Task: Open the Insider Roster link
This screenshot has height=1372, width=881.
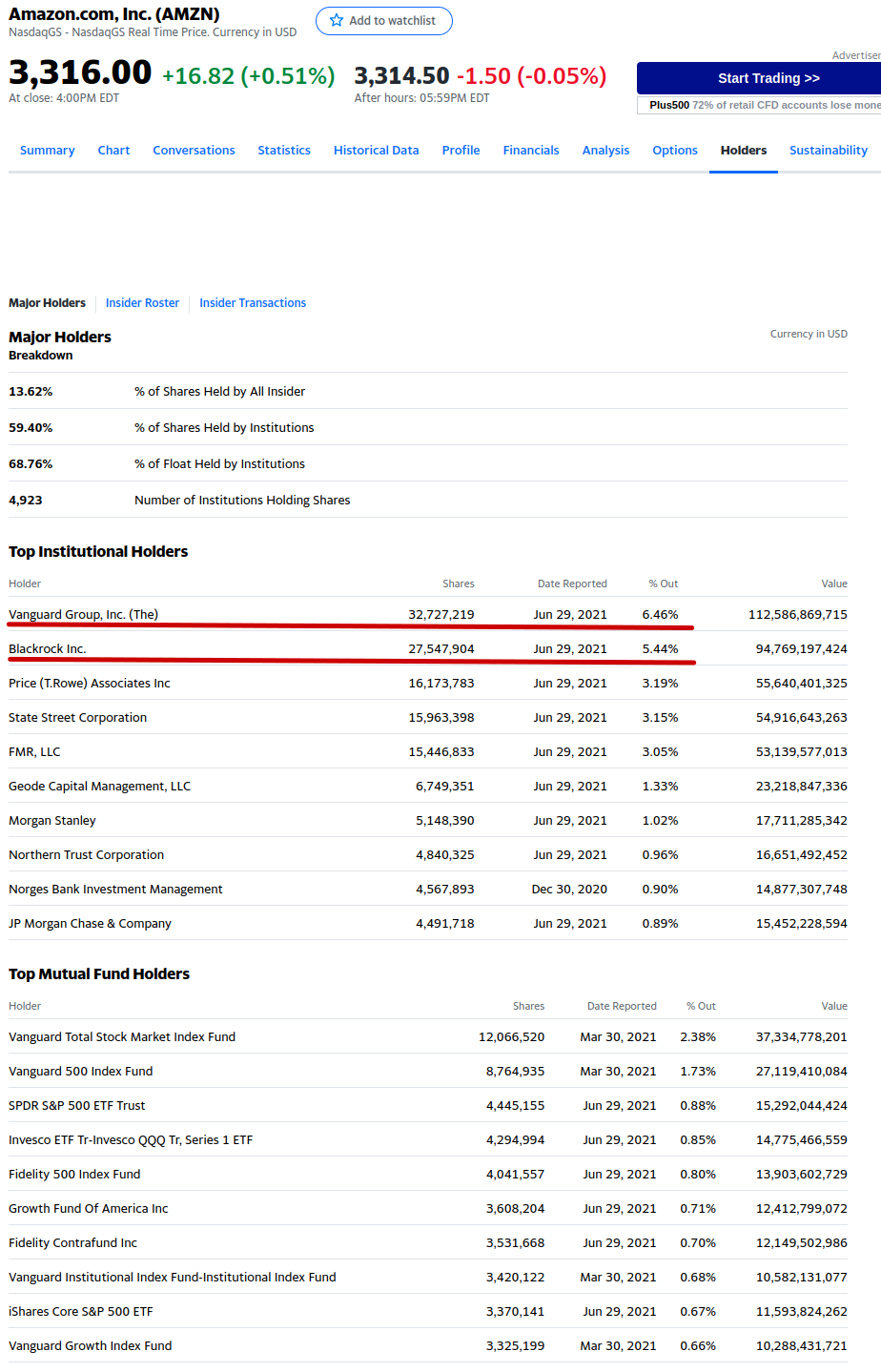Action: tap(142, 303)
